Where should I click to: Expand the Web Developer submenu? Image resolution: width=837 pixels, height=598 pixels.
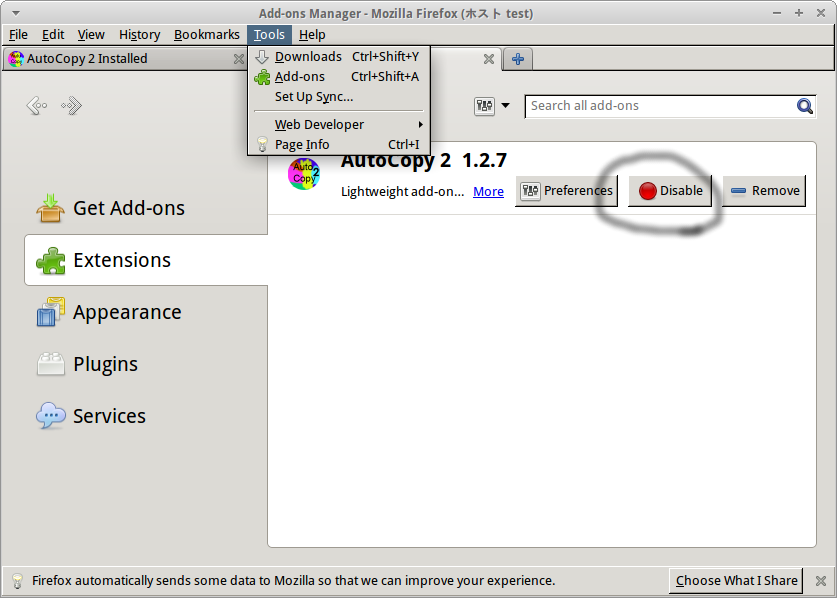(338, 124)
